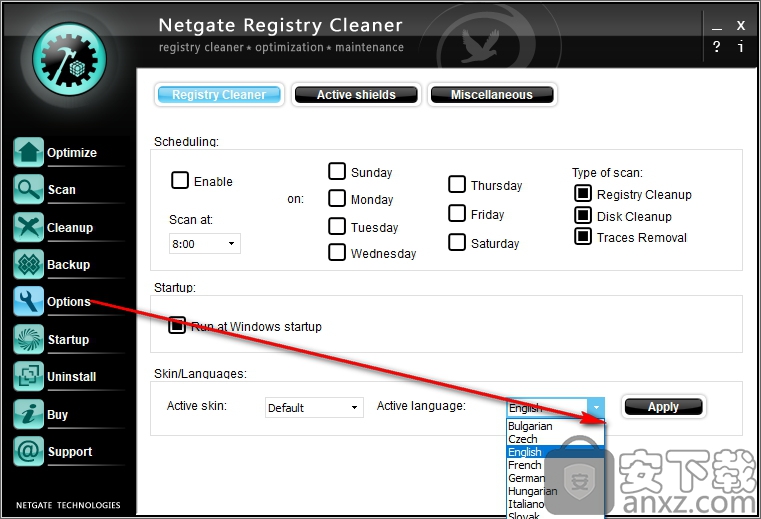The height and width of the screenshot is (519, 761).
Task: Click the Uninstall squares icon
Action: click(29, 376)
